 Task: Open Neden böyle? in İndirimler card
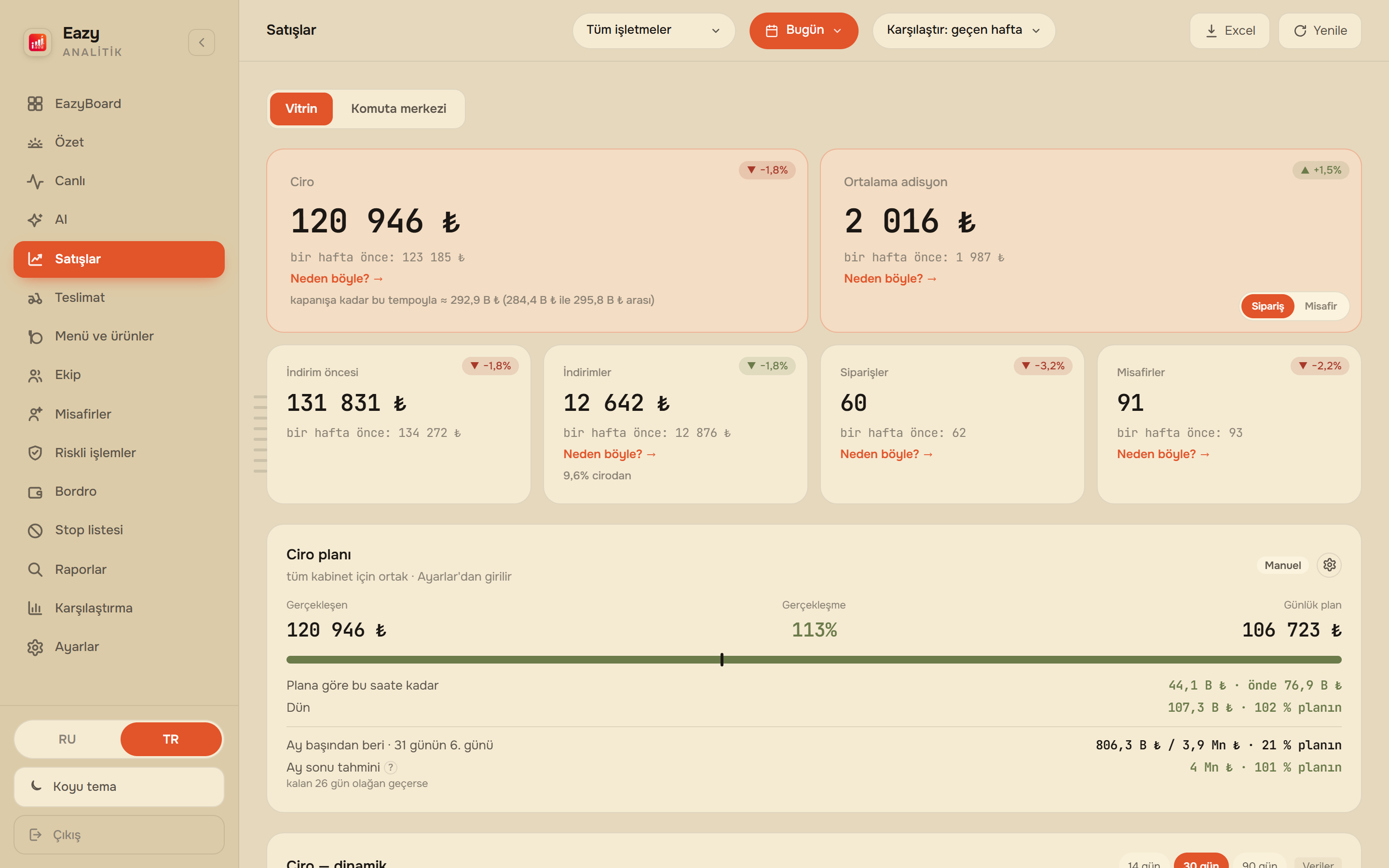[x=610, y=454]
